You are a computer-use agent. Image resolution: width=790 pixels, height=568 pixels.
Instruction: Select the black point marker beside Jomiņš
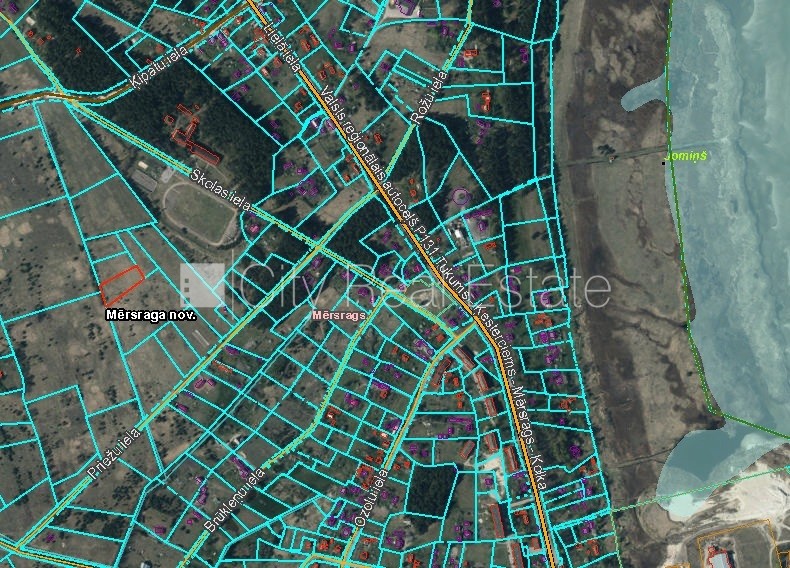[x=666, y=158]
